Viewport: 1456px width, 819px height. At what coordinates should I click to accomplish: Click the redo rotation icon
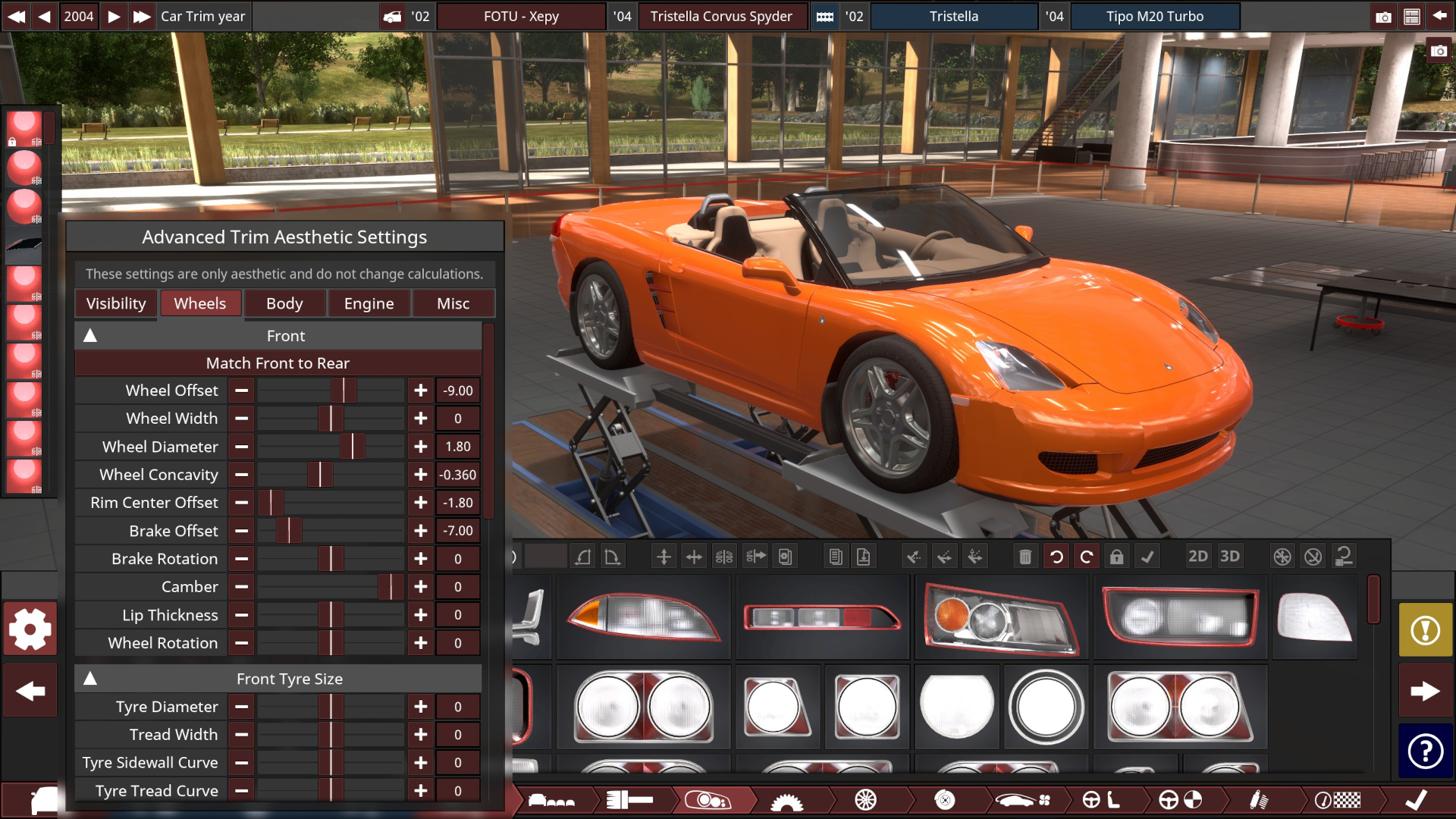click(x=1087, y=557)
